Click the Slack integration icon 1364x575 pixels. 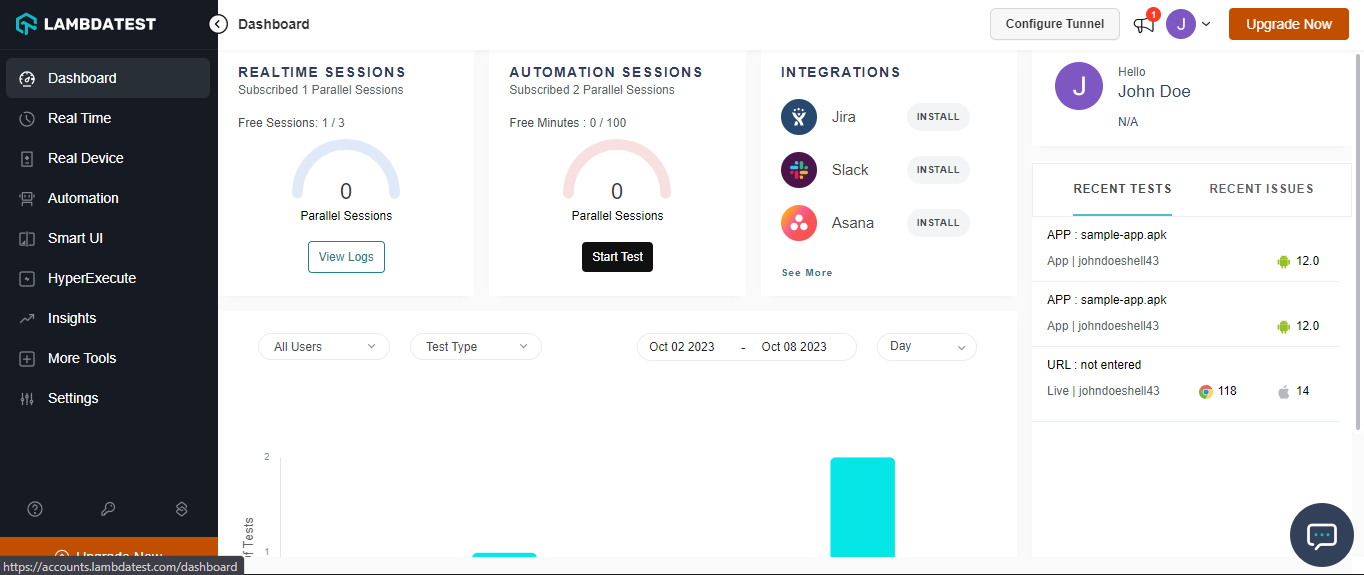pos(799,170)
